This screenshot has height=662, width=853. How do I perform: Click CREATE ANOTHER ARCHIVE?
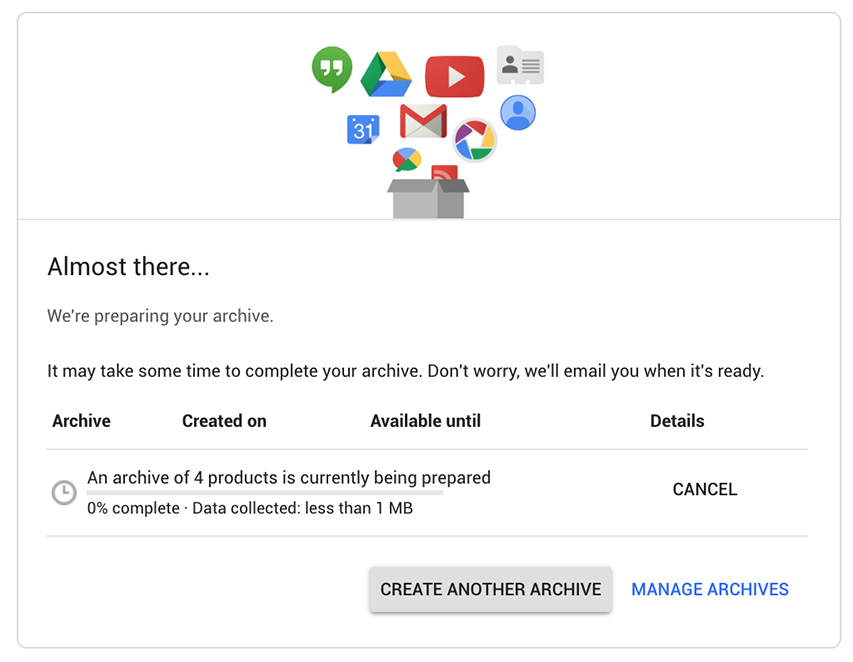(x=490, y=589)
